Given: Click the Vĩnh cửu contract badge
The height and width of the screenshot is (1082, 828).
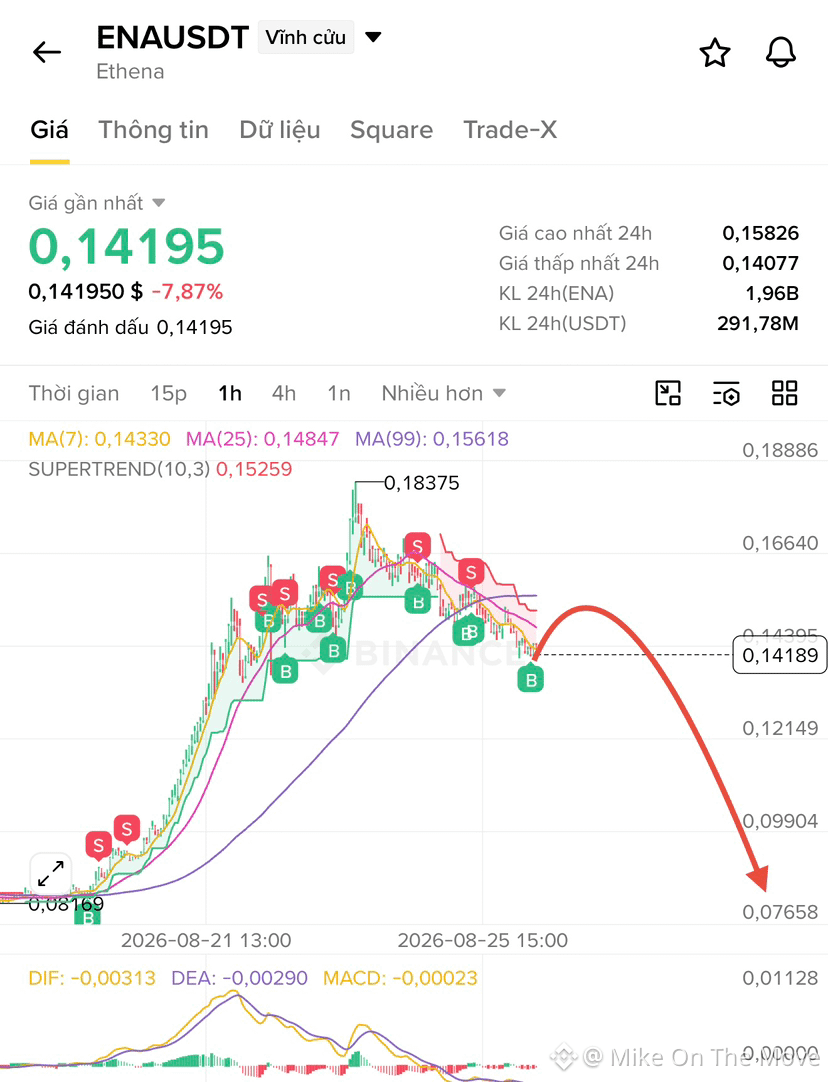Looking at the screenshot, I should click(x=306, y=37).
